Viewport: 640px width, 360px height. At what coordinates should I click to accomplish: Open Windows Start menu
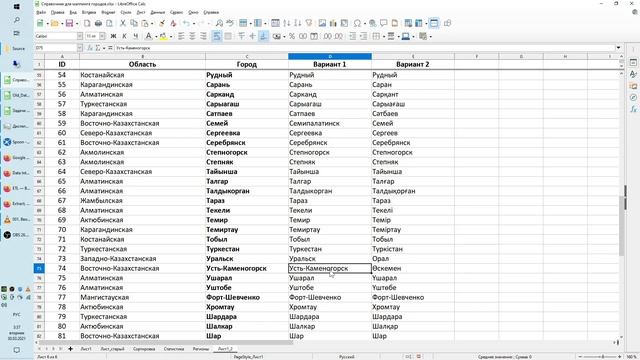[16, 7]
